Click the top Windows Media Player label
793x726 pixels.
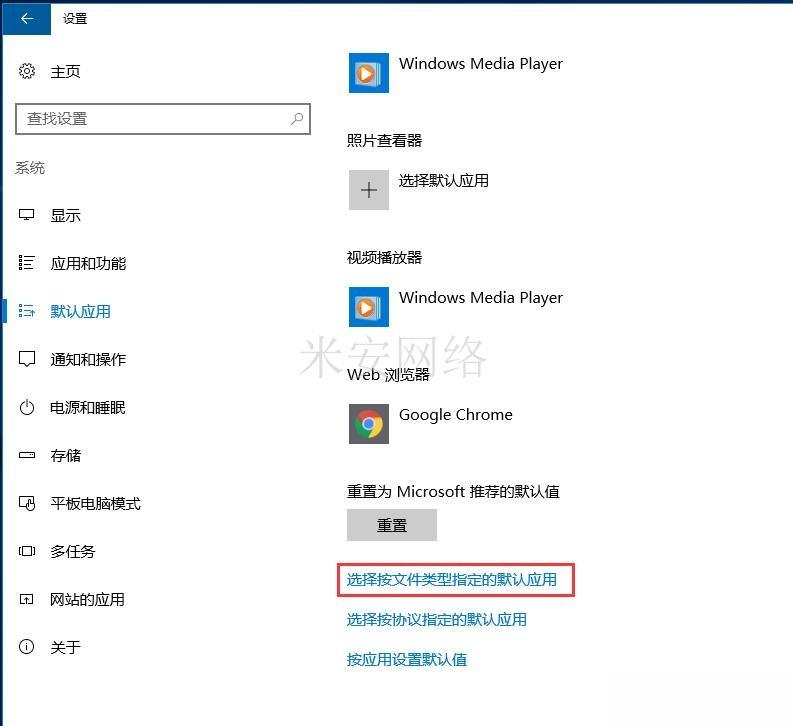[480, 64]
